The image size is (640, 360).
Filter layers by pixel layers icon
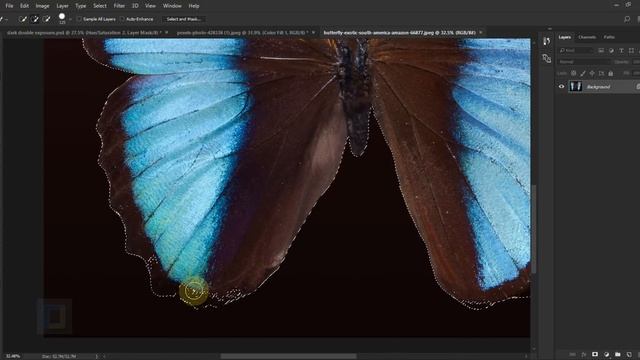point(601,50)
